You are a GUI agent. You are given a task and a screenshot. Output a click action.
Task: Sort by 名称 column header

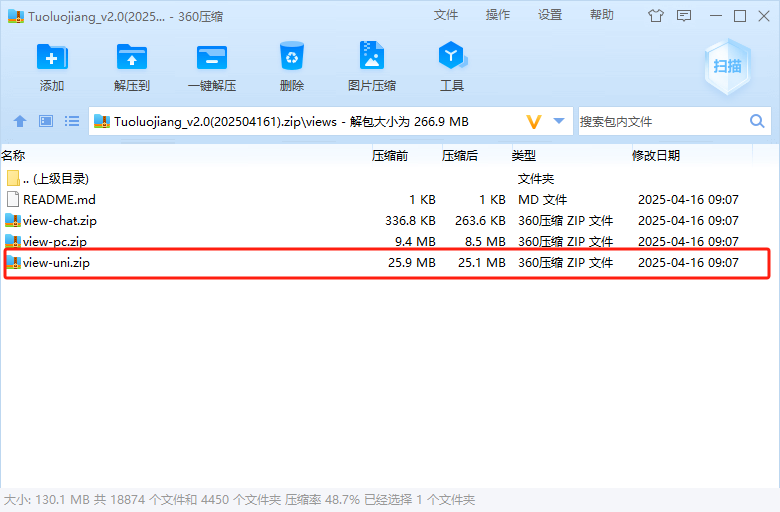click(13, 156)
